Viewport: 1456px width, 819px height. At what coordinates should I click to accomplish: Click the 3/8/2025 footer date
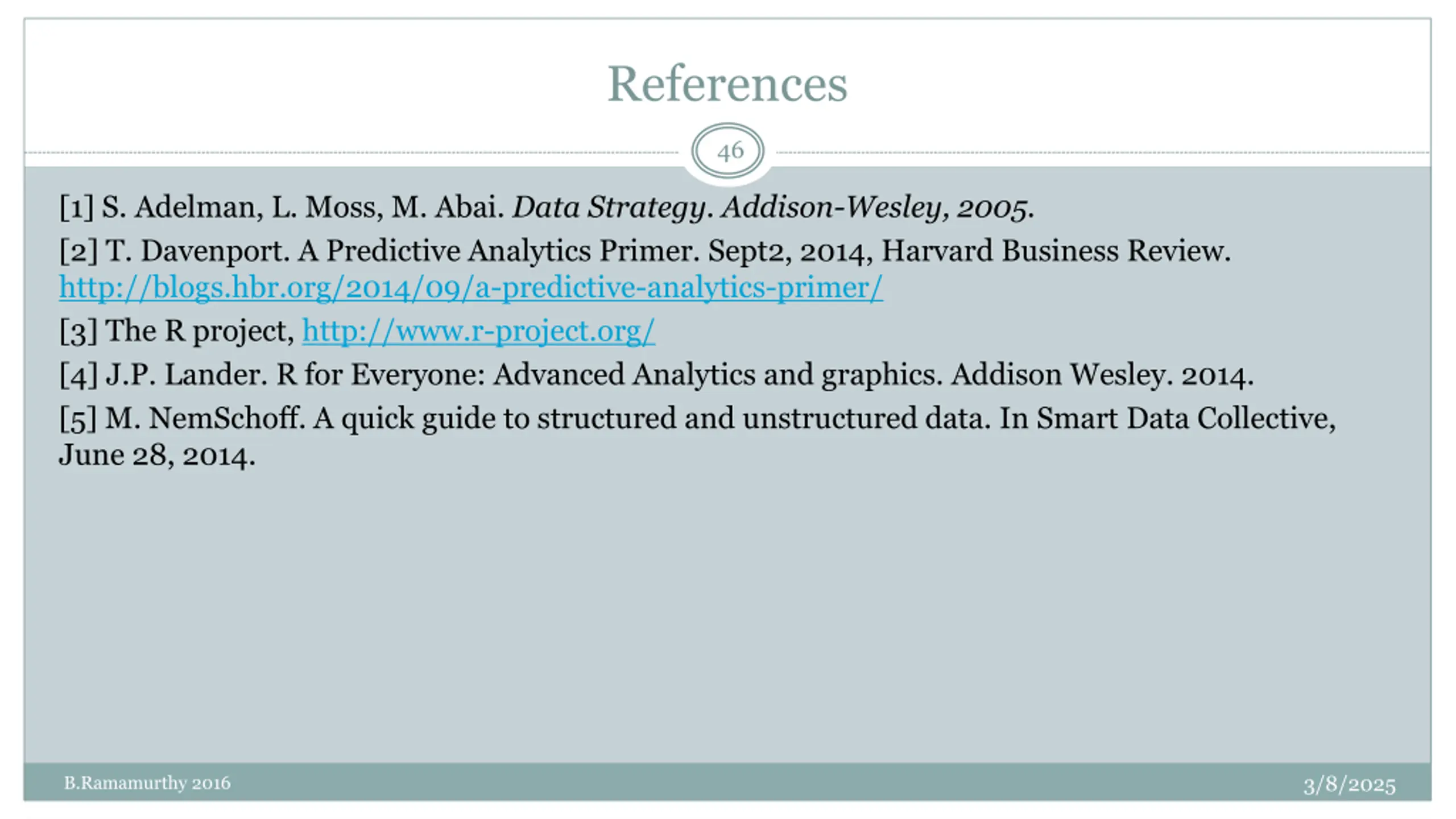[x=1349, y=785]
